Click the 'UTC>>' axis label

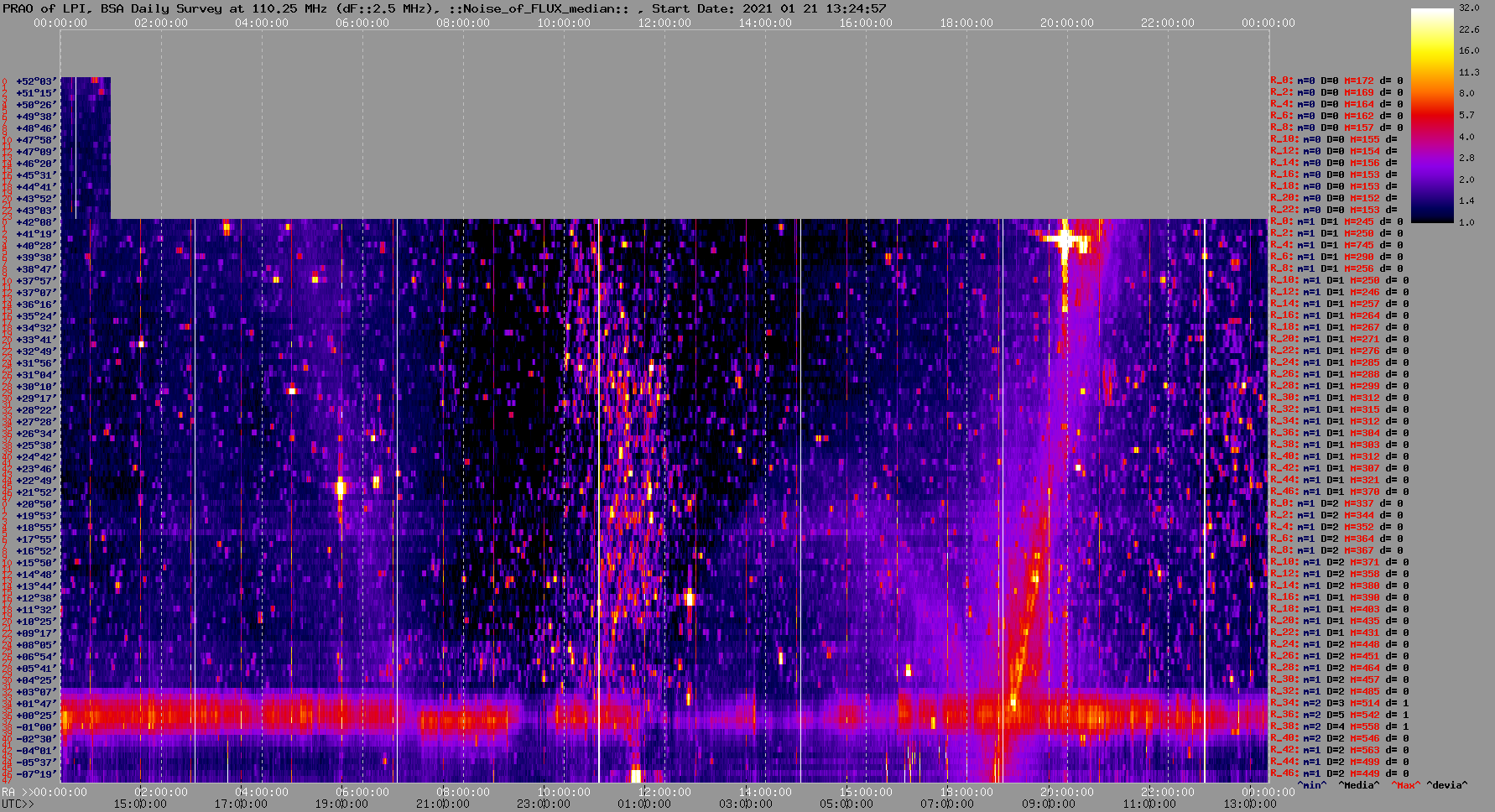(x=18, y=804)
